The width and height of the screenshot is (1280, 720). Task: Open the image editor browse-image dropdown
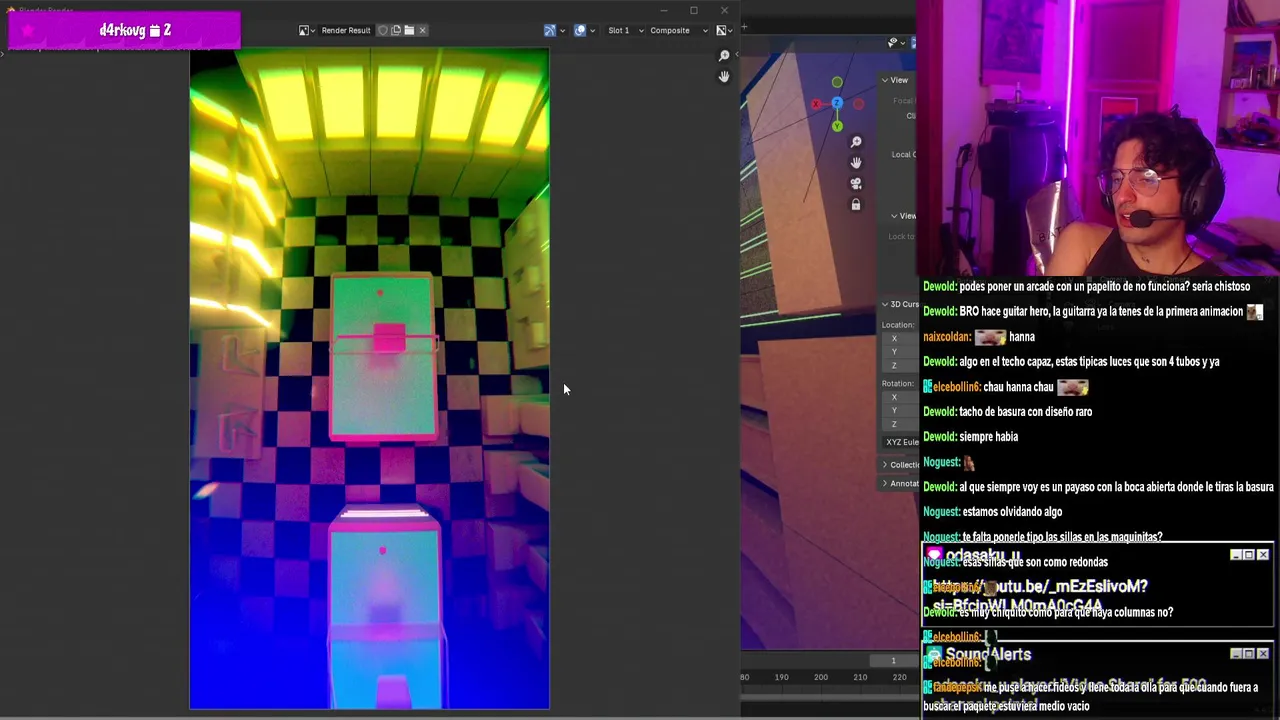[x=306, y=30]
